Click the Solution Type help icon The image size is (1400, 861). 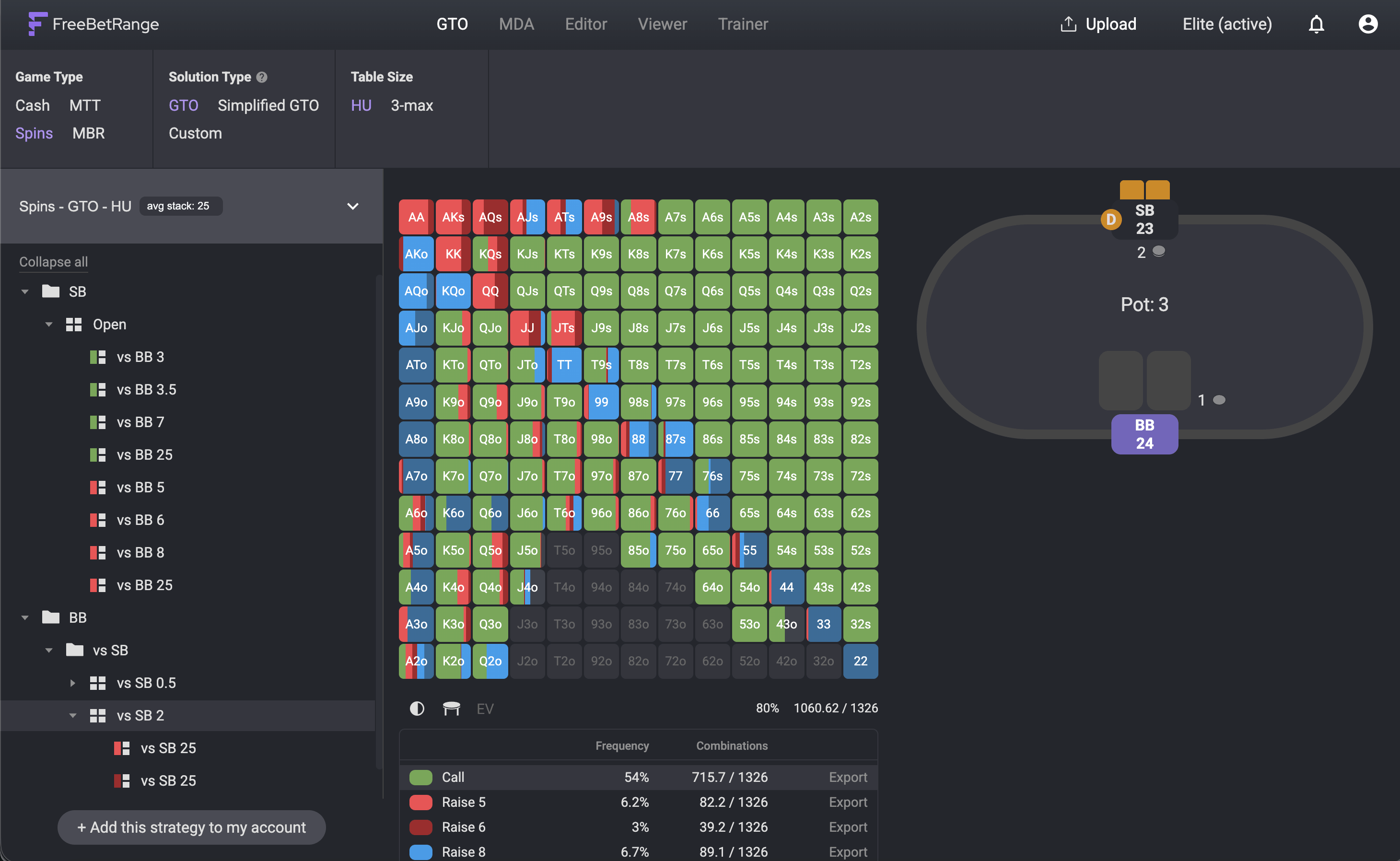point(261,77)
